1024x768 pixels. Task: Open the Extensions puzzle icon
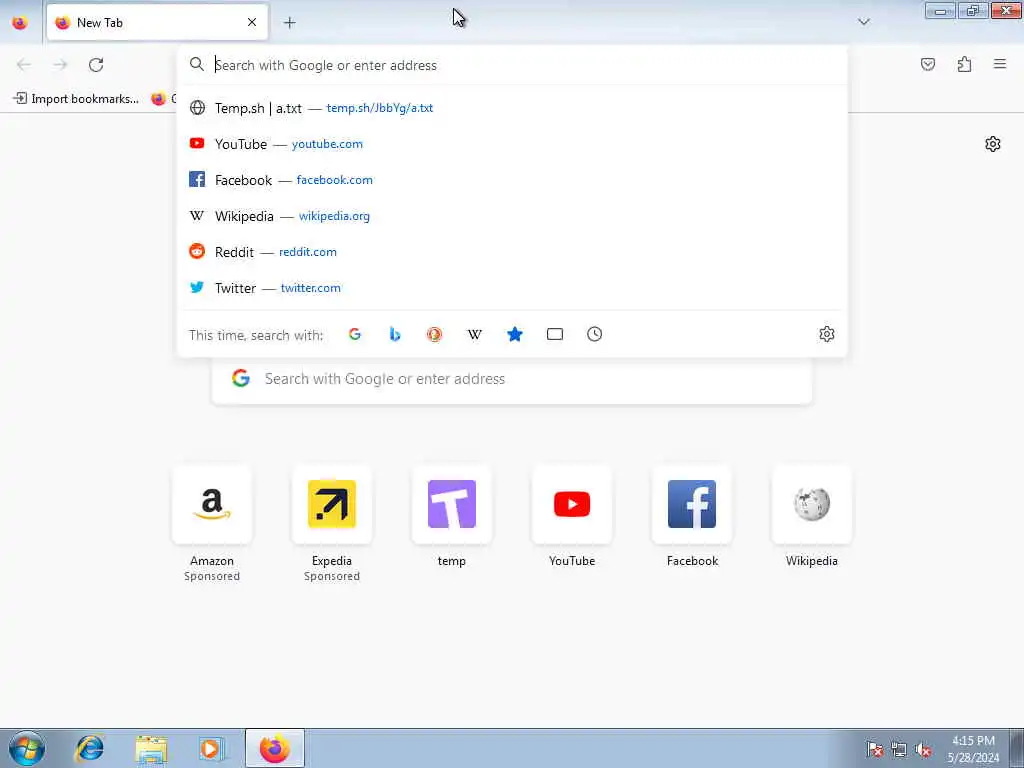964,64
